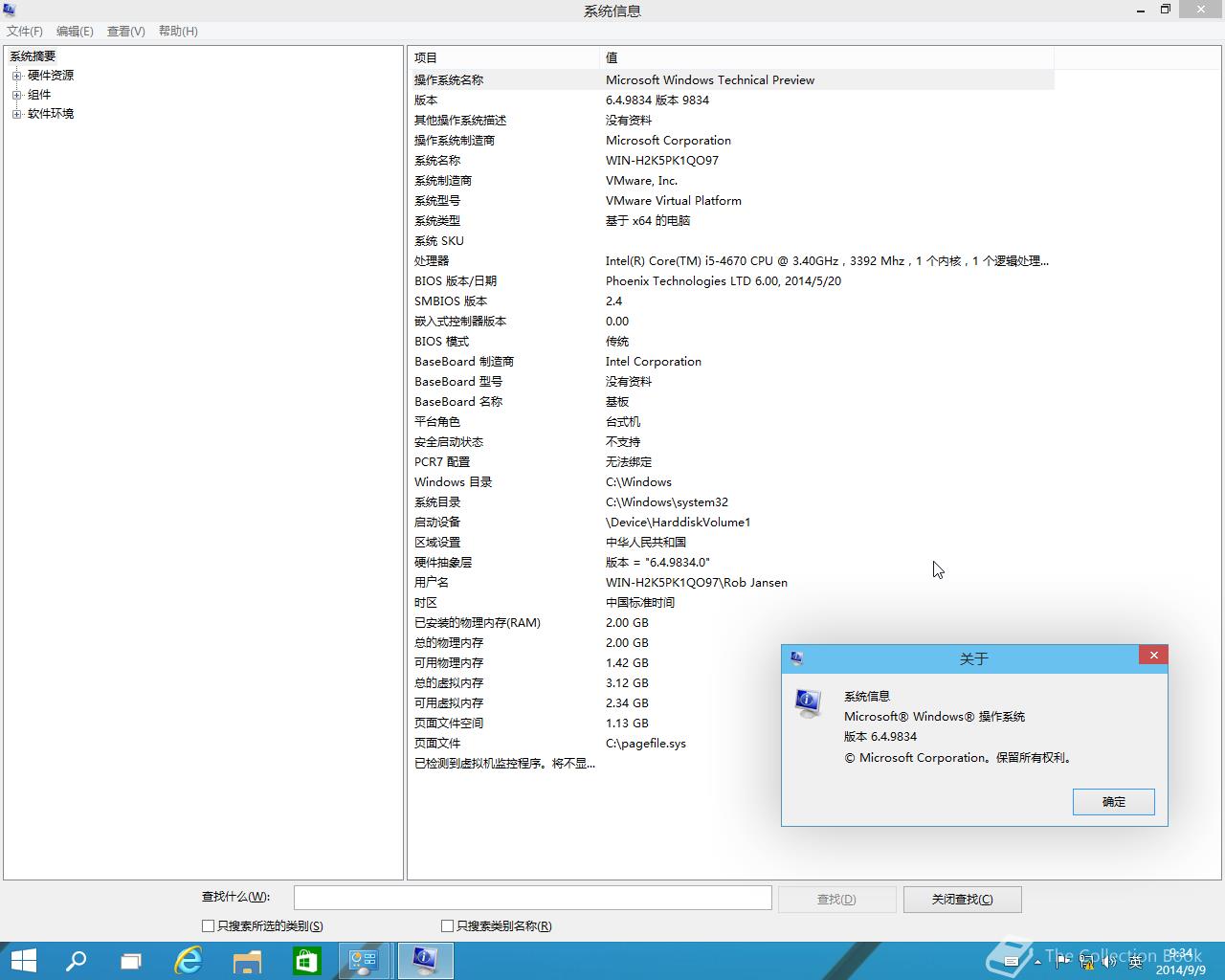Click 确定 in the 关于 dialog
This screenshot has width=1225, height=980.
(x=1114, y=802)
